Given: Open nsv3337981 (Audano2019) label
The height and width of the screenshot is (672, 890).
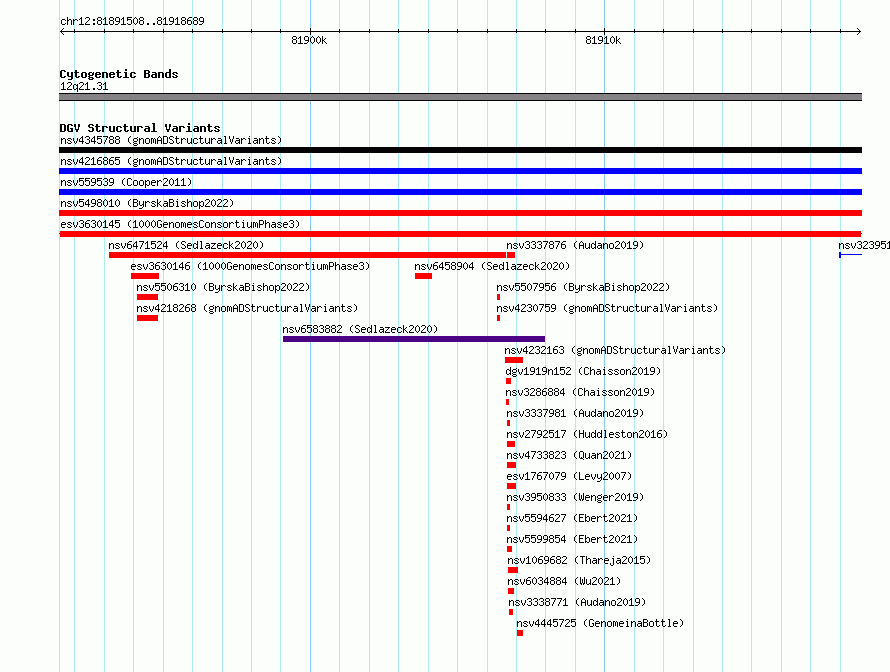Looking at the screenshot, I should click(x=575, y=413).
